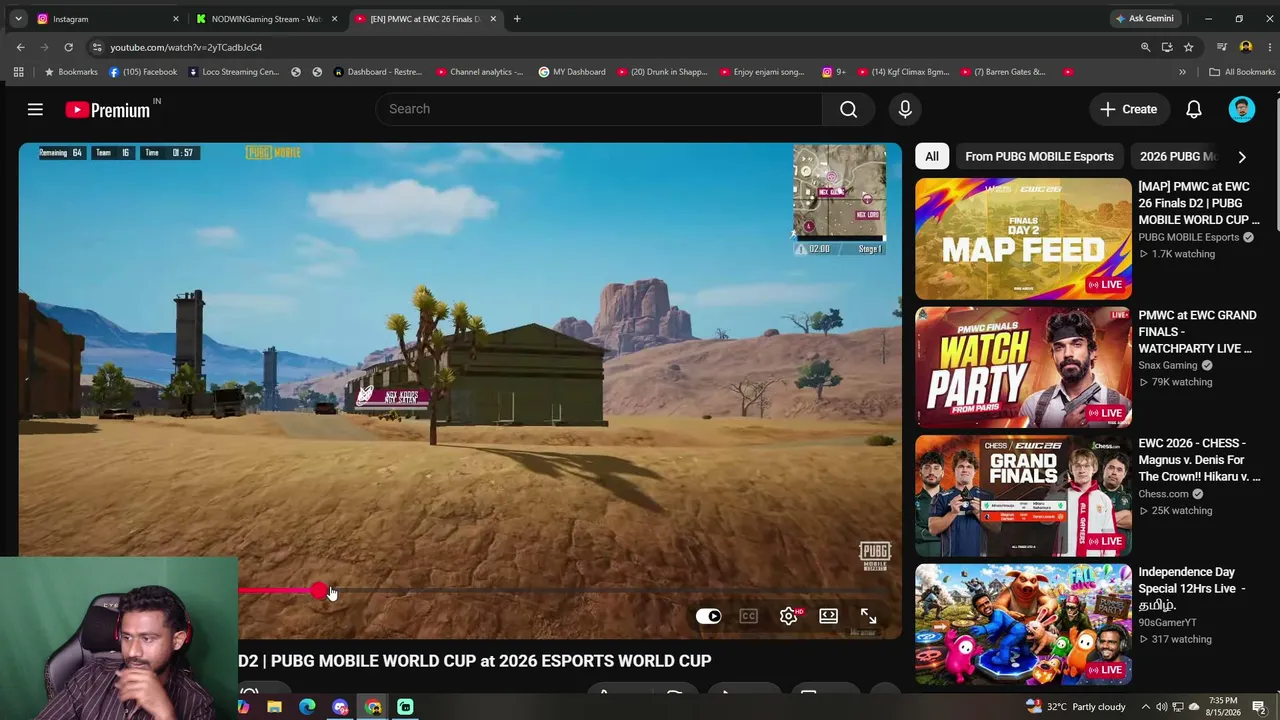The height and width of the screenshot is (720, 1280).
Task: Filter by From PUBG MOBILE Esports chip
Action: tap(1039, 156)
